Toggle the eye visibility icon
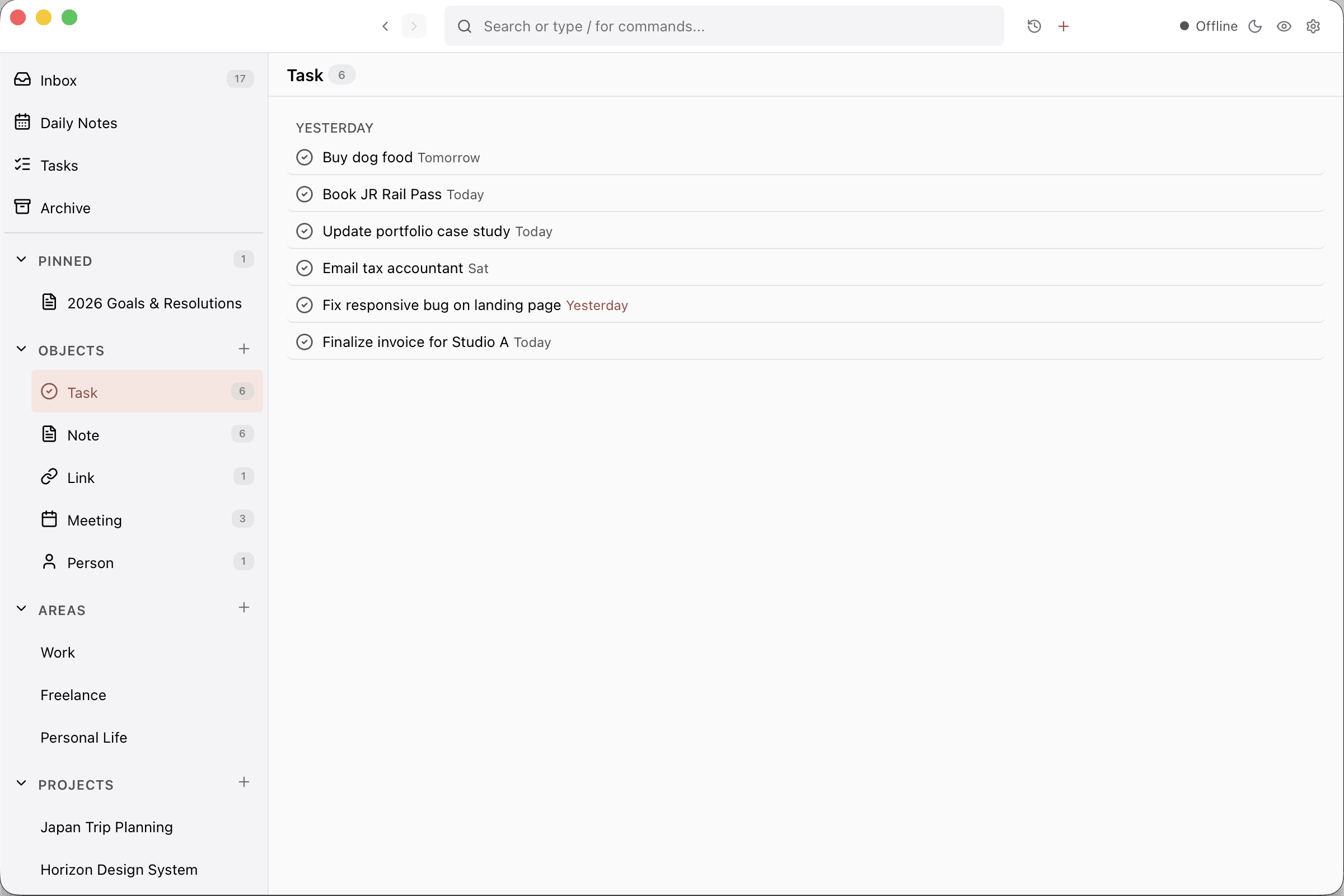 point(1284,26)
